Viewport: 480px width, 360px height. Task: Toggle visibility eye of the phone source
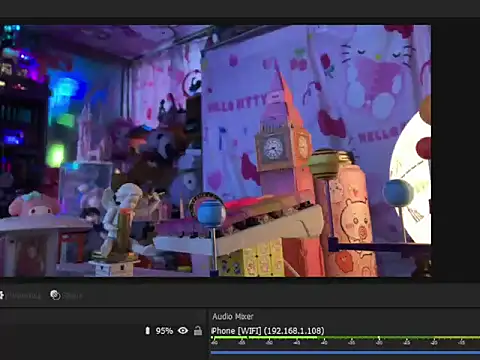click(183, 330)
